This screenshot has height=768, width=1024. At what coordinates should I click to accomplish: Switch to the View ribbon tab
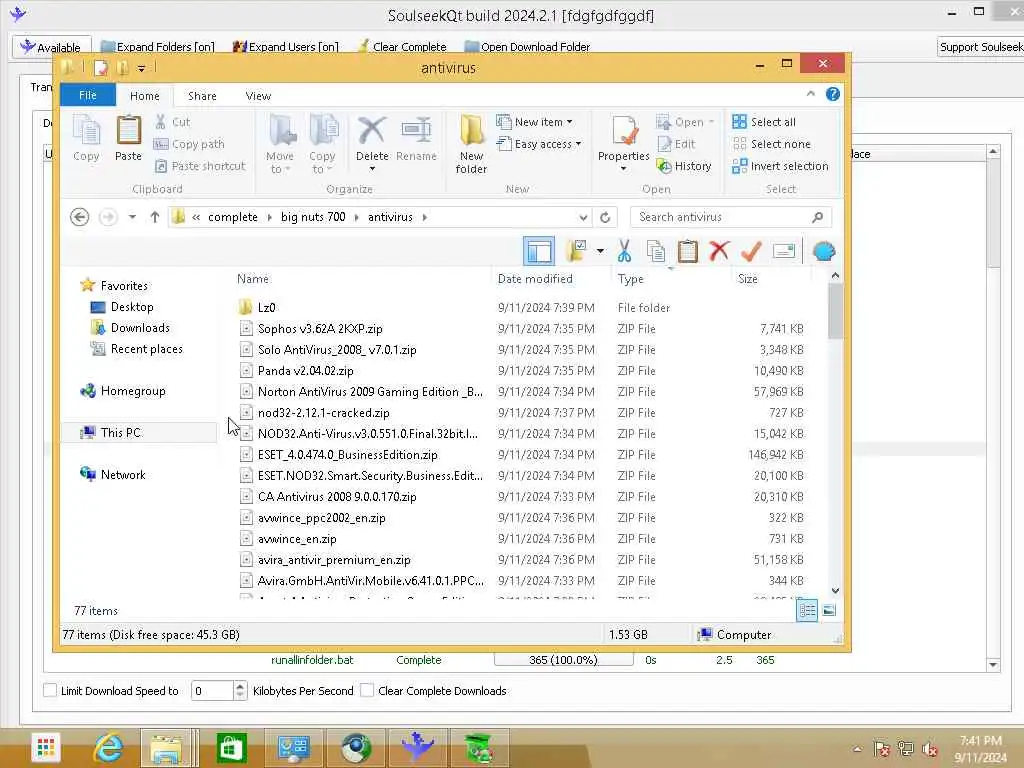point(258,96)
